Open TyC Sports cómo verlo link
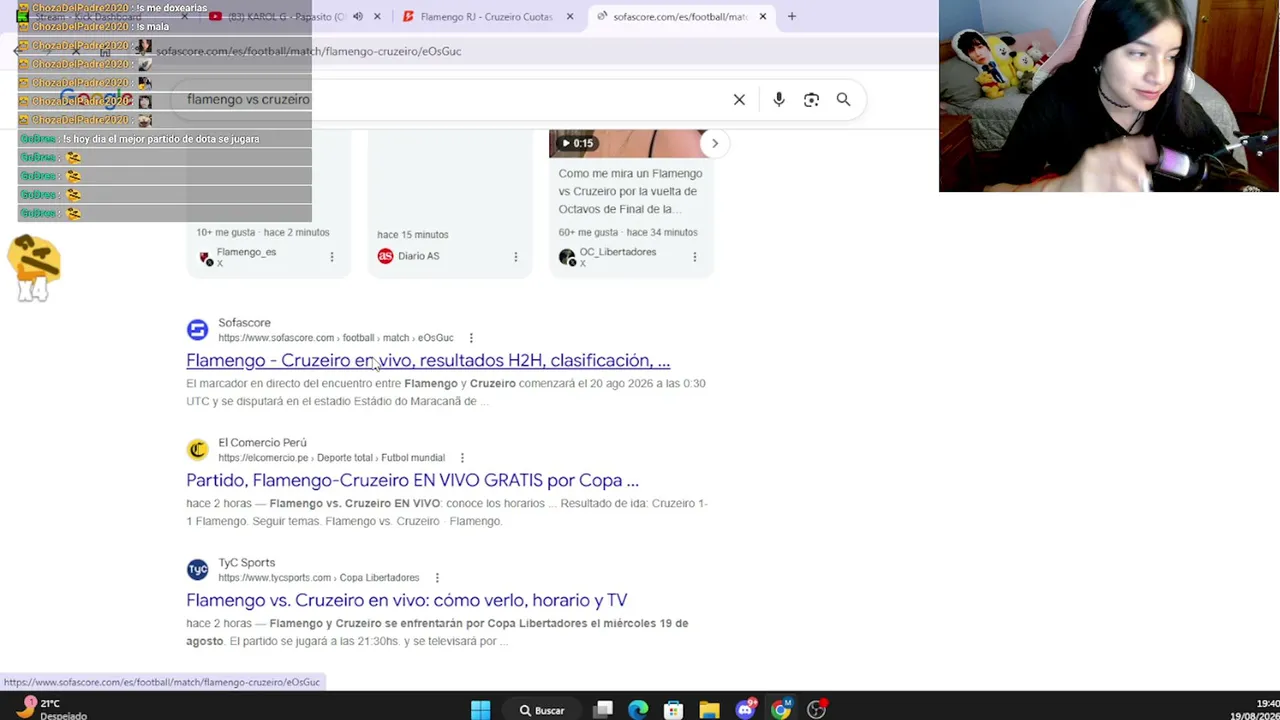The image size is (1280, 720). 407,600
